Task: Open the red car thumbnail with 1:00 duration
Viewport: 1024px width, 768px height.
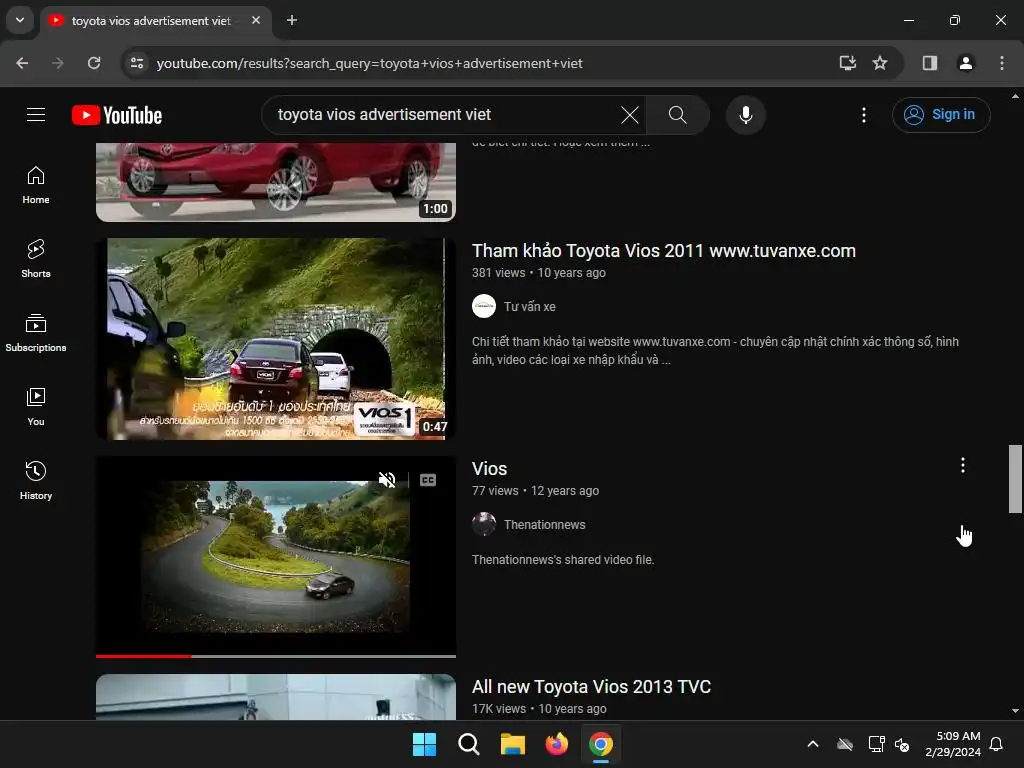Action: (x=276, y=182)
